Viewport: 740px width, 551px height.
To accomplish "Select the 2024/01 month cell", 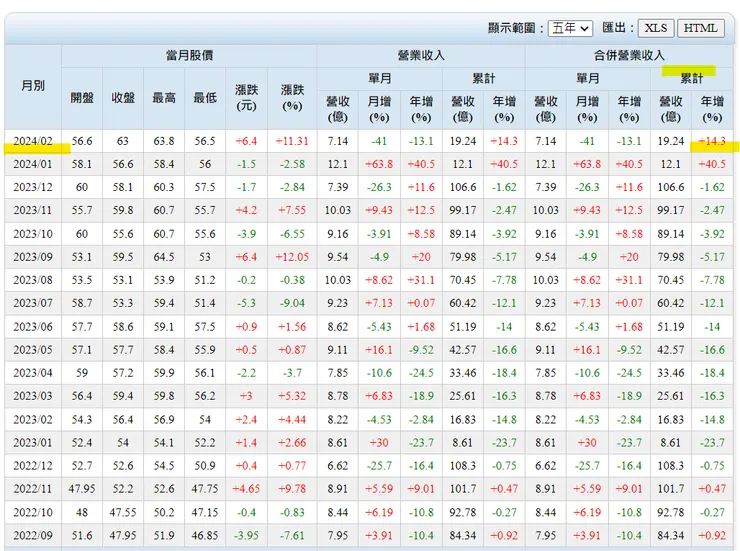I will (33, 164).
